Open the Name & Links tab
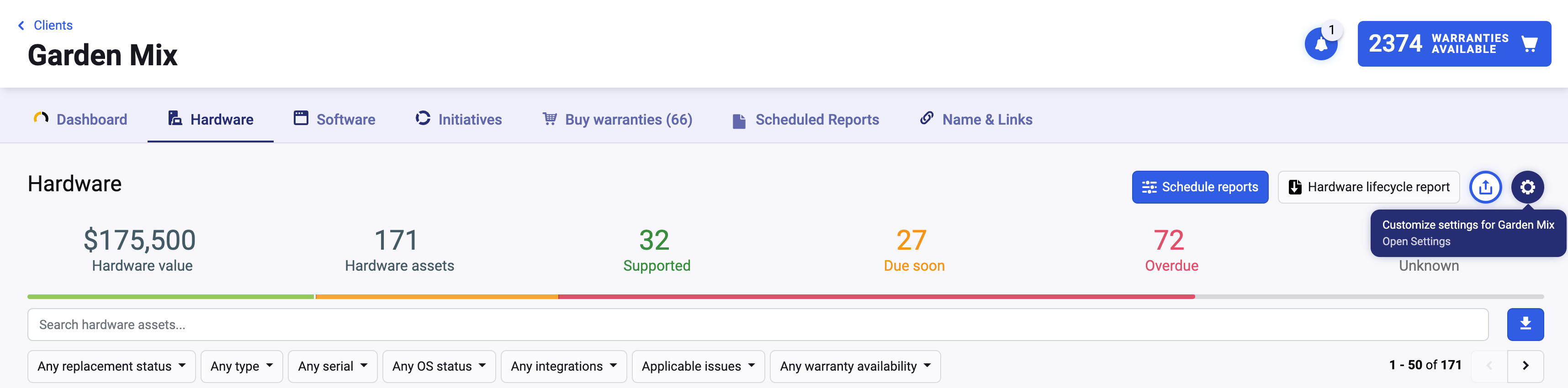Viewport: 1568px width, 388px height. [x=976, y=119]
